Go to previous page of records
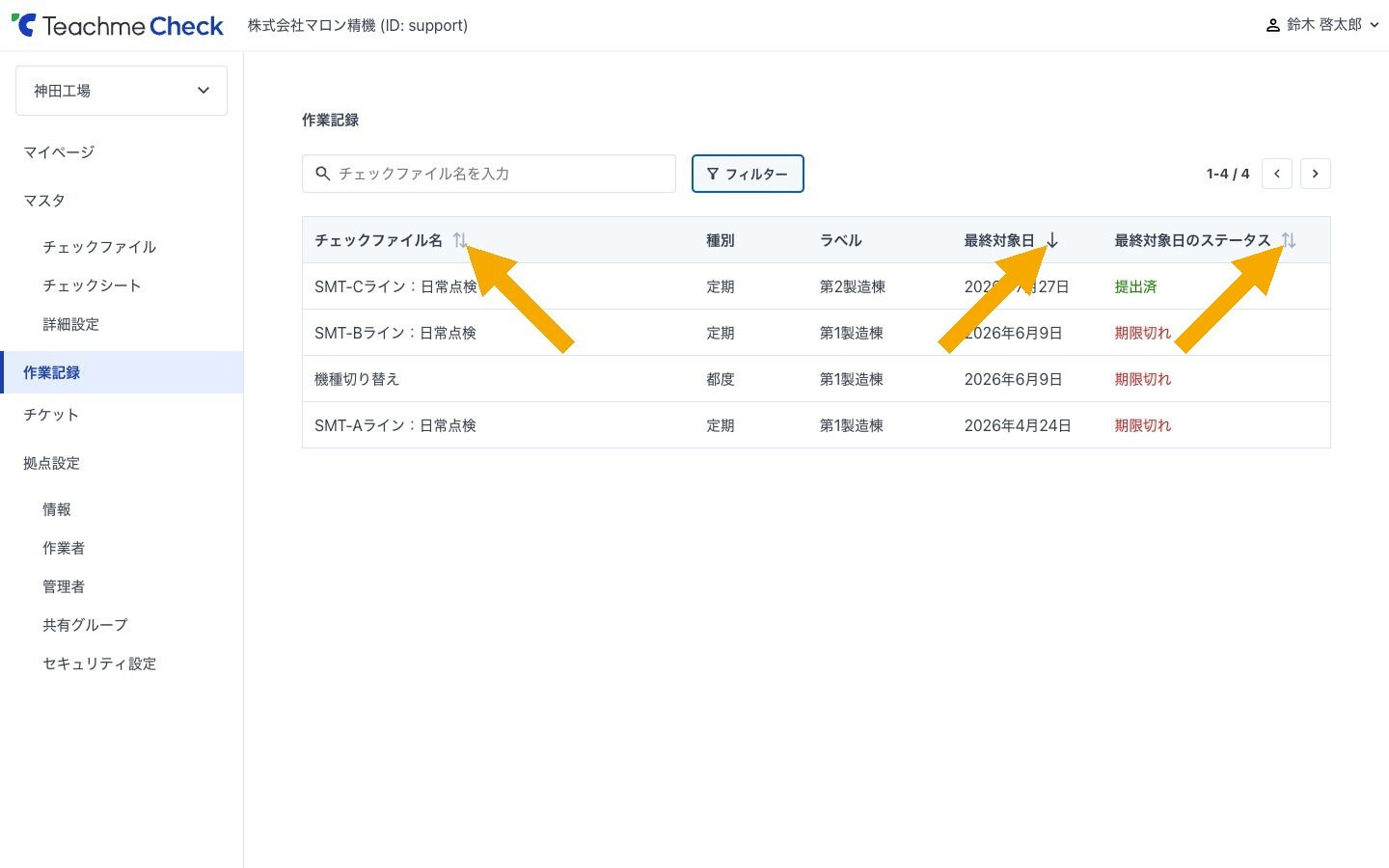 1277,174
